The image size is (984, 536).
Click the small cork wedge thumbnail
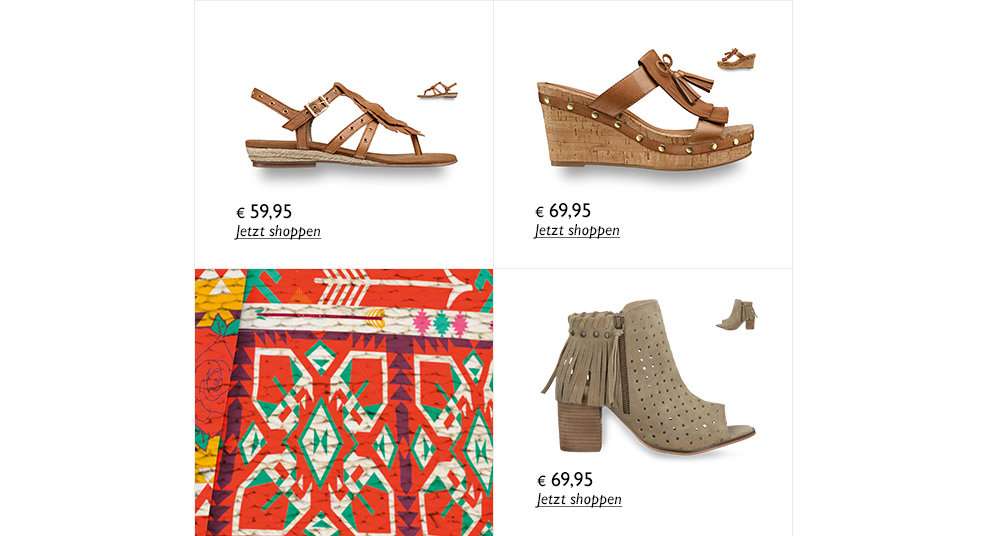pos(737,58)
